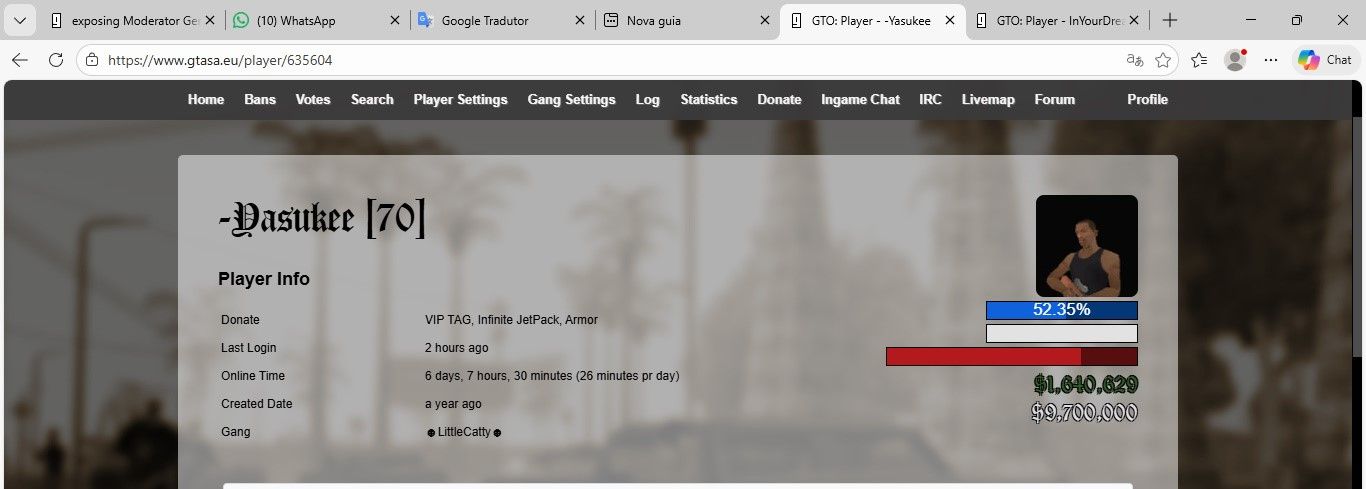The width and height of the screenshot is (1366, 489).
Task: Reload the page with refresh icon
Action: click(x=56, y=60)
